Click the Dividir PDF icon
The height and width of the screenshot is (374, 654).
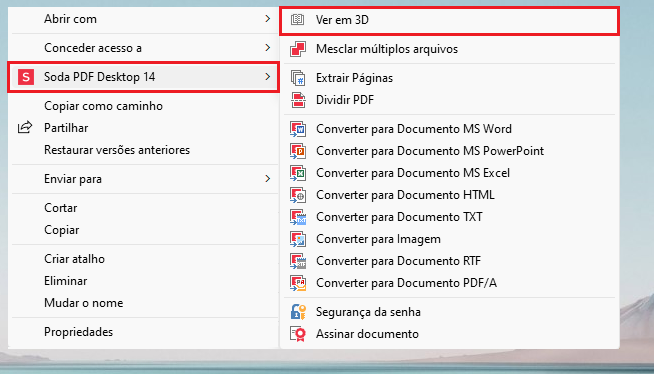(298, 100)
